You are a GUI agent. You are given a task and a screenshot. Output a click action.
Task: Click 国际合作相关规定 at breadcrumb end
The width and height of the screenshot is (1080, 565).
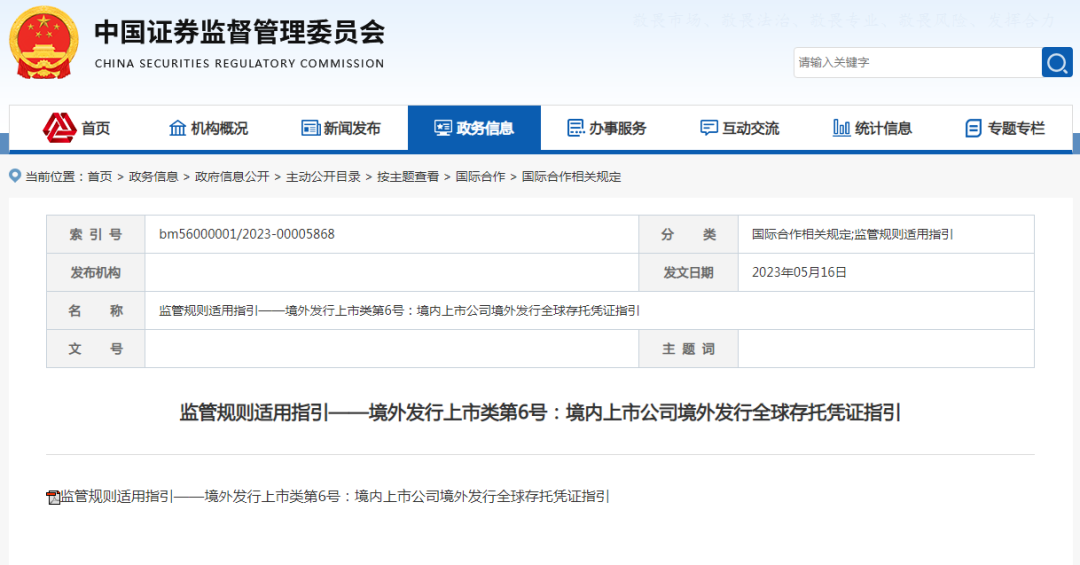tap(571, 177)
